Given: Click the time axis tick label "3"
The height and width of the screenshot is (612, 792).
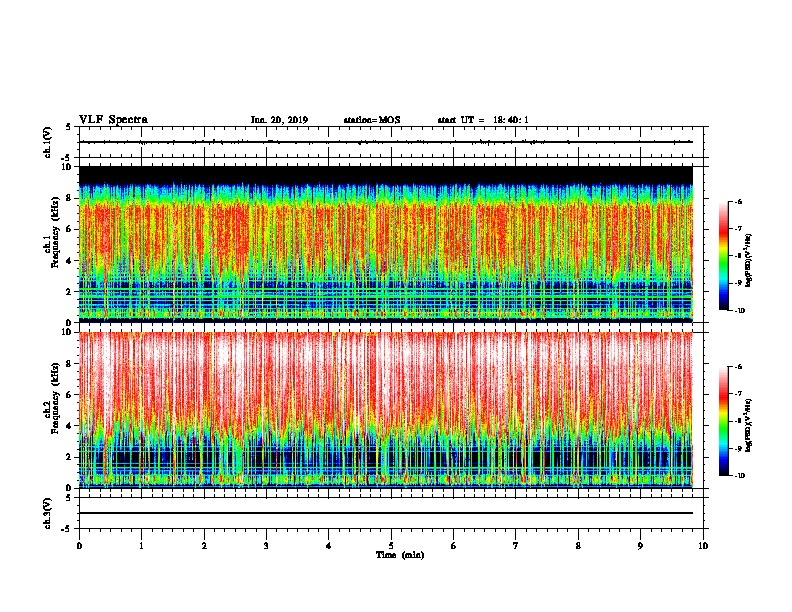Looking at the screenshot, I should coord(266,545).
